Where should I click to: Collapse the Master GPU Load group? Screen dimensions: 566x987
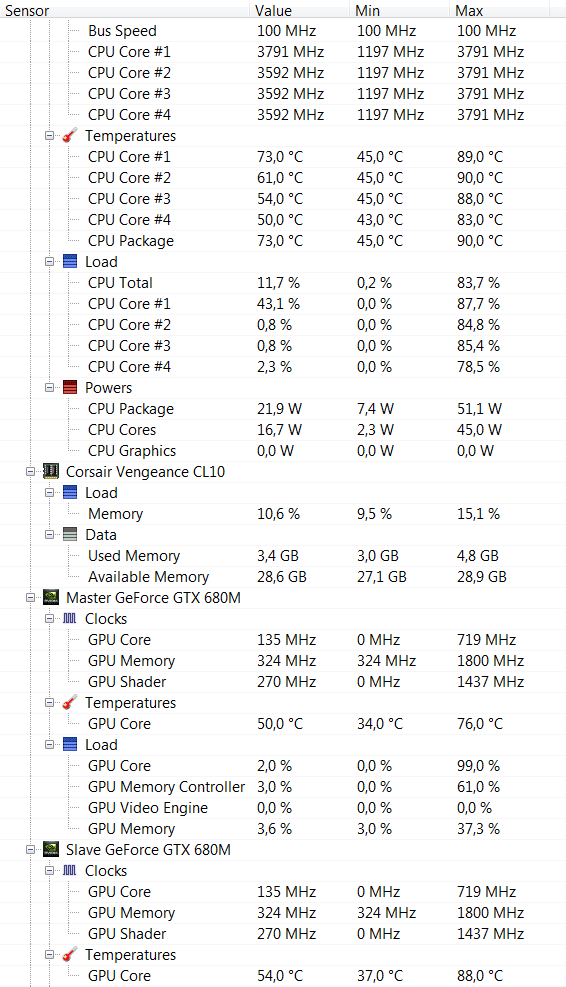[x=49, y=745]
